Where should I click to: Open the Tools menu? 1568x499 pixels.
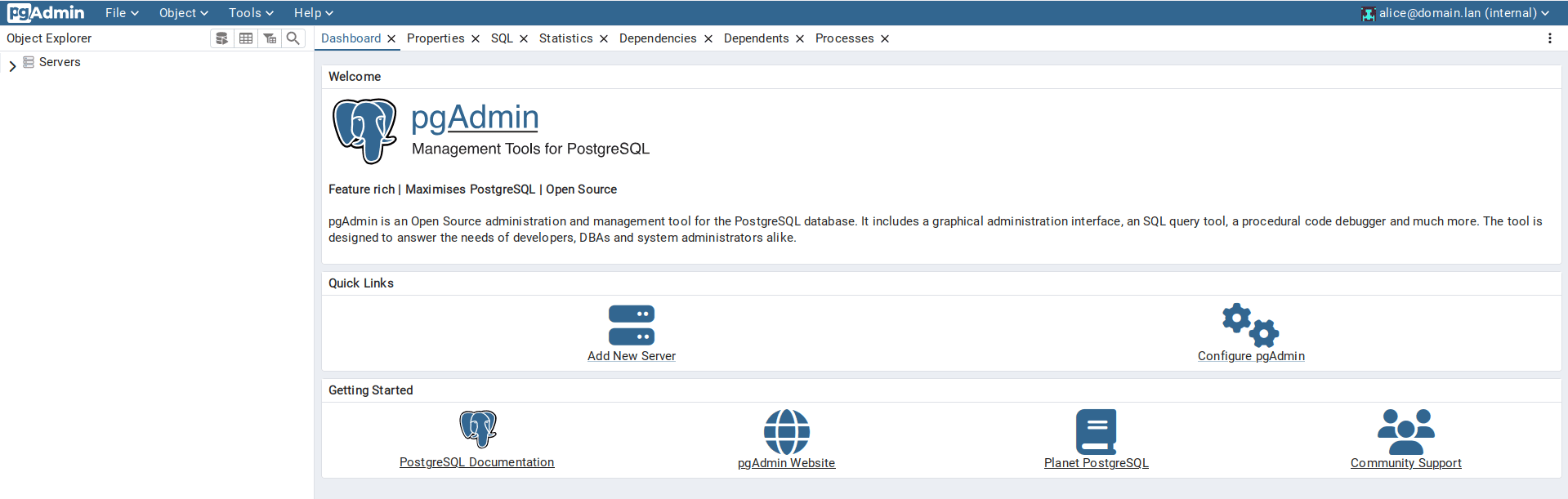pyautogui.click(x=251, y=13)
